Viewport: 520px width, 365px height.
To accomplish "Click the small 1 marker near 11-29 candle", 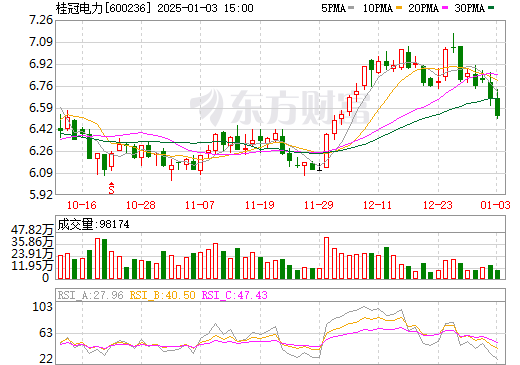I will 319,167.
